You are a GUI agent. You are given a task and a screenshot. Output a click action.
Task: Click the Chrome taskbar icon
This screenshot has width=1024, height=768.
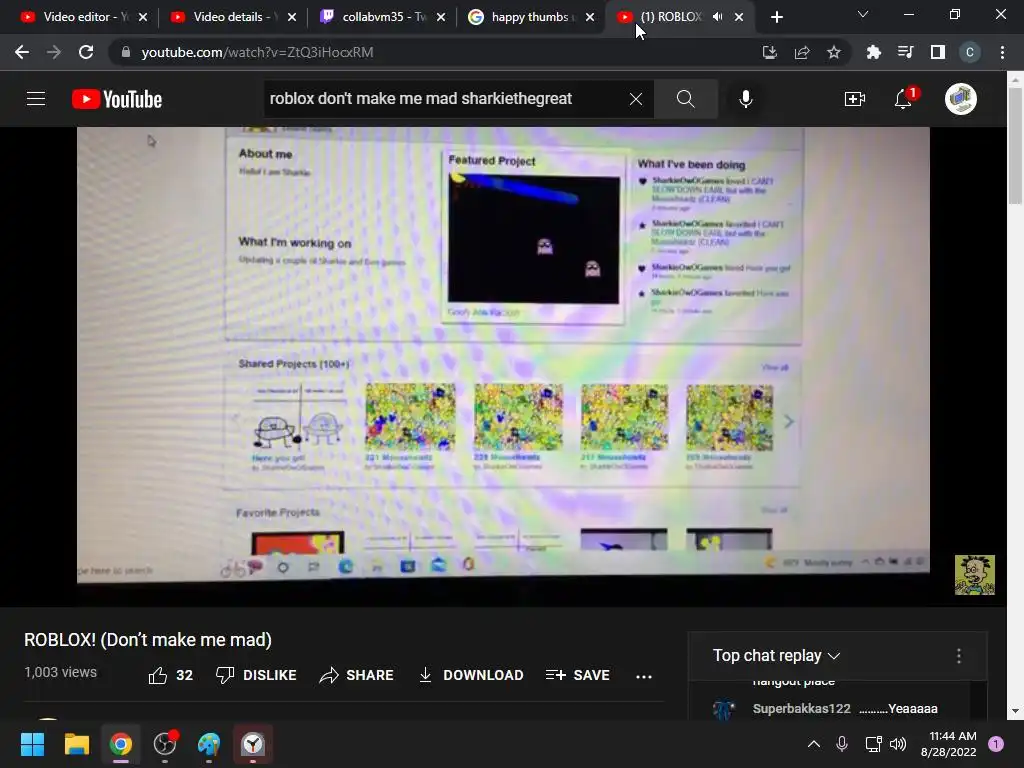pyautogui.click(x=121, y=744)
